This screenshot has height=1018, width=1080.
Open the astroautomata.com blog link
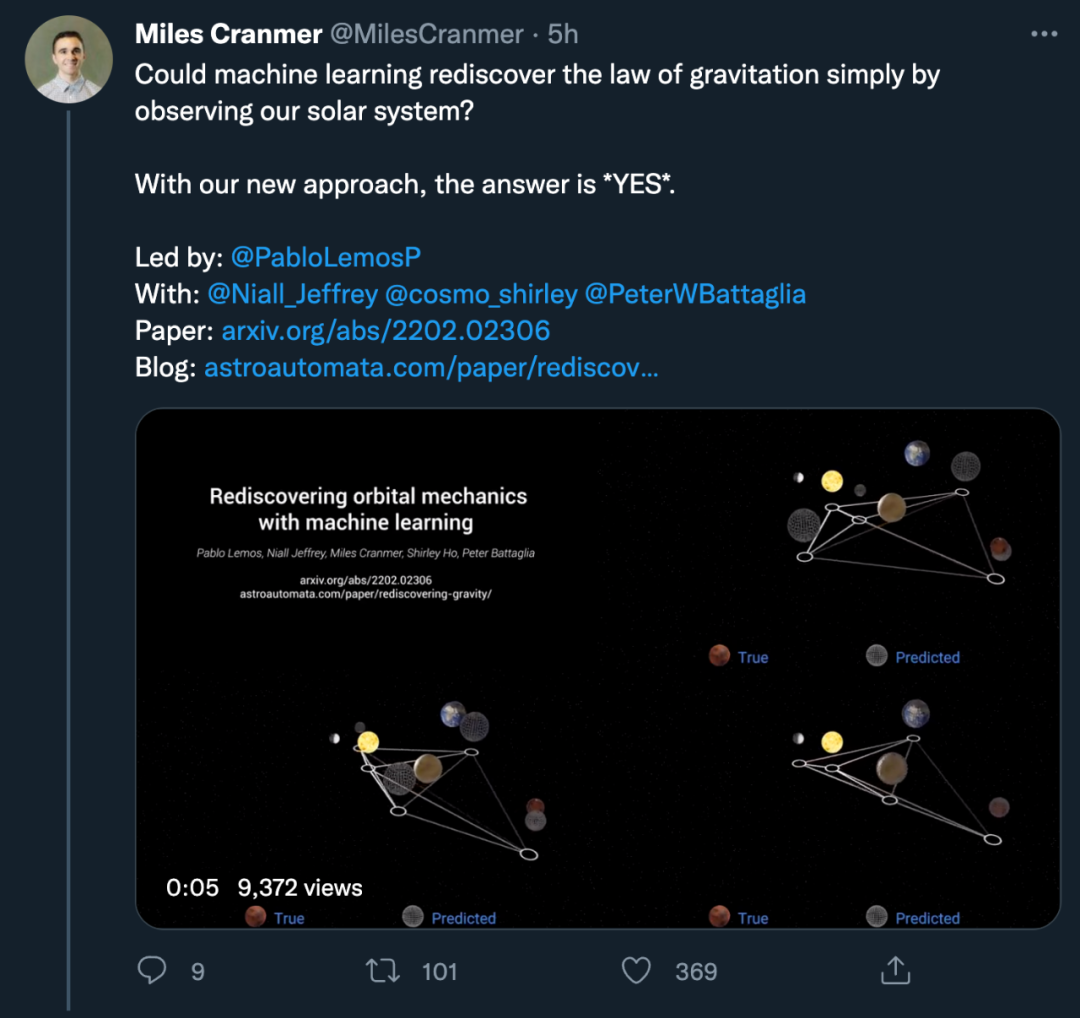431,368
